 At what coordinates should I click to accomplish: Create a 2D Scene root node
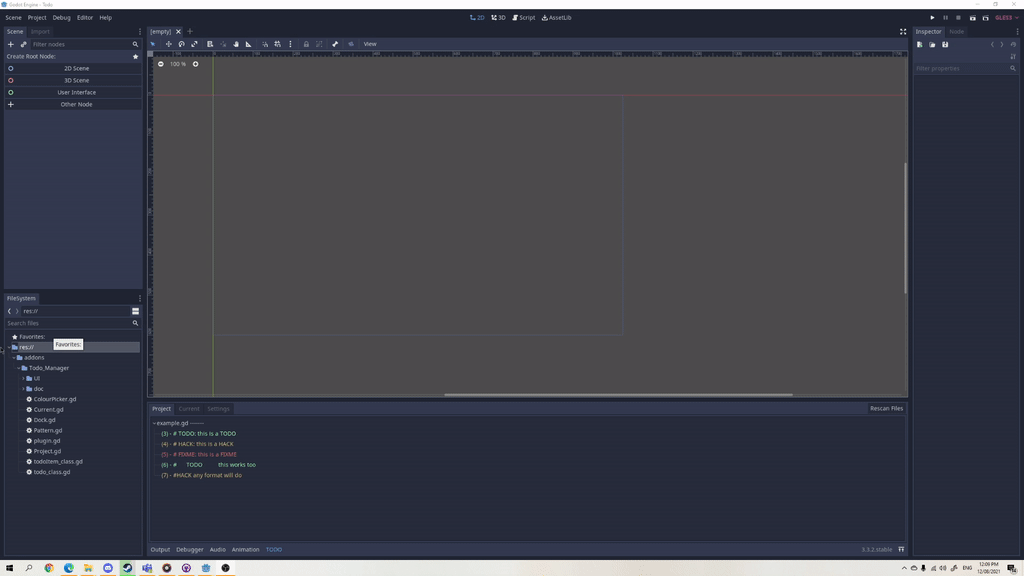[x=76, y=68]
